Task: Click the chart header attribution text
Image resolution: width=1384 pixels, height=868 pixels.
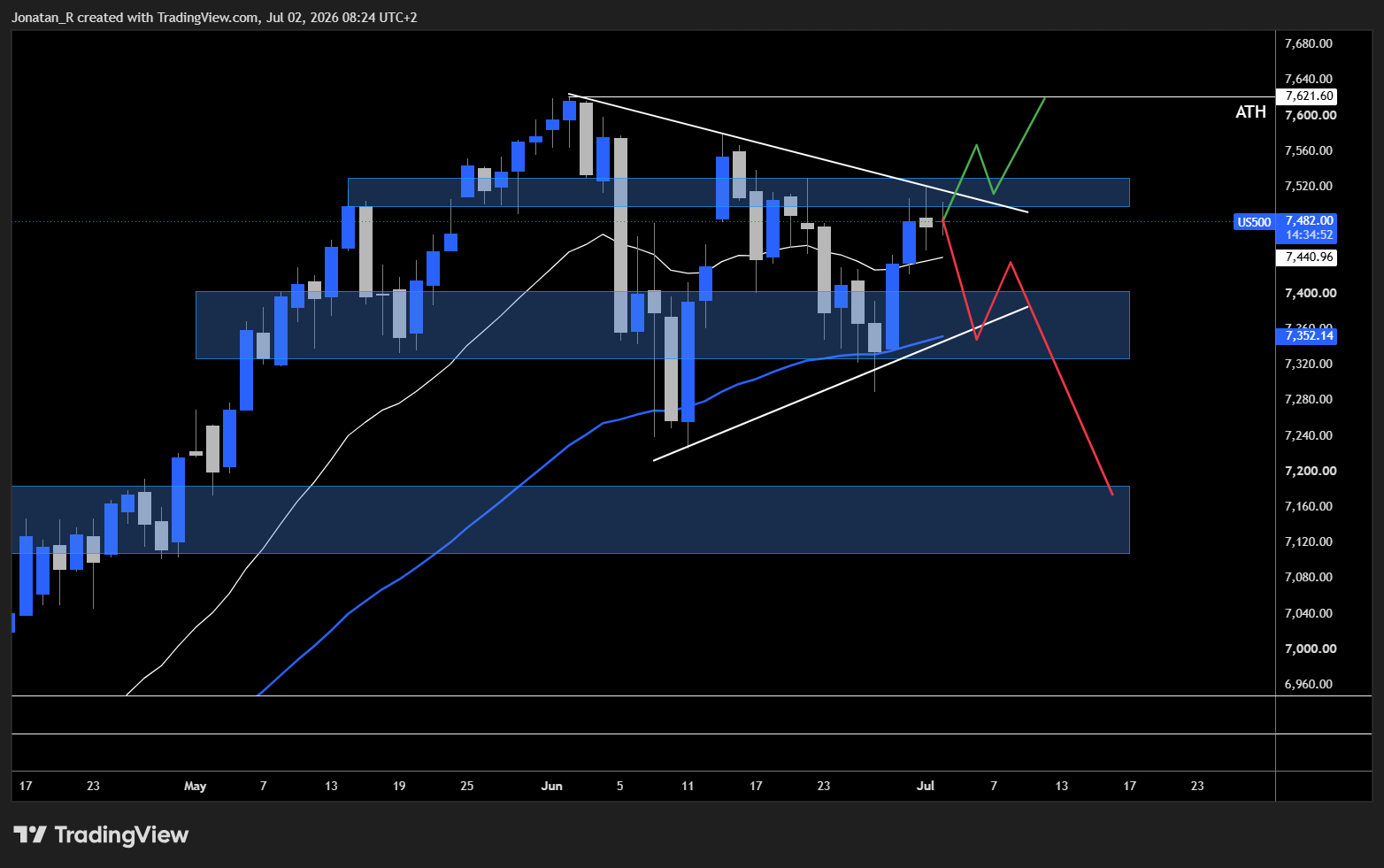Action: [x=214, y=17]
